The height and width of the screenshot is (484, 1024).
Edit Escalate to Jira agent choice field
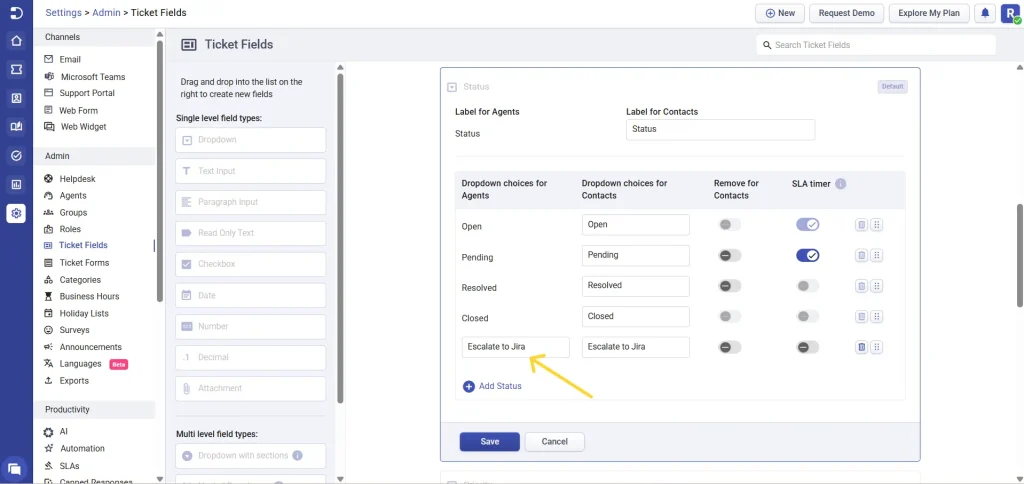[x=515, y=347]
